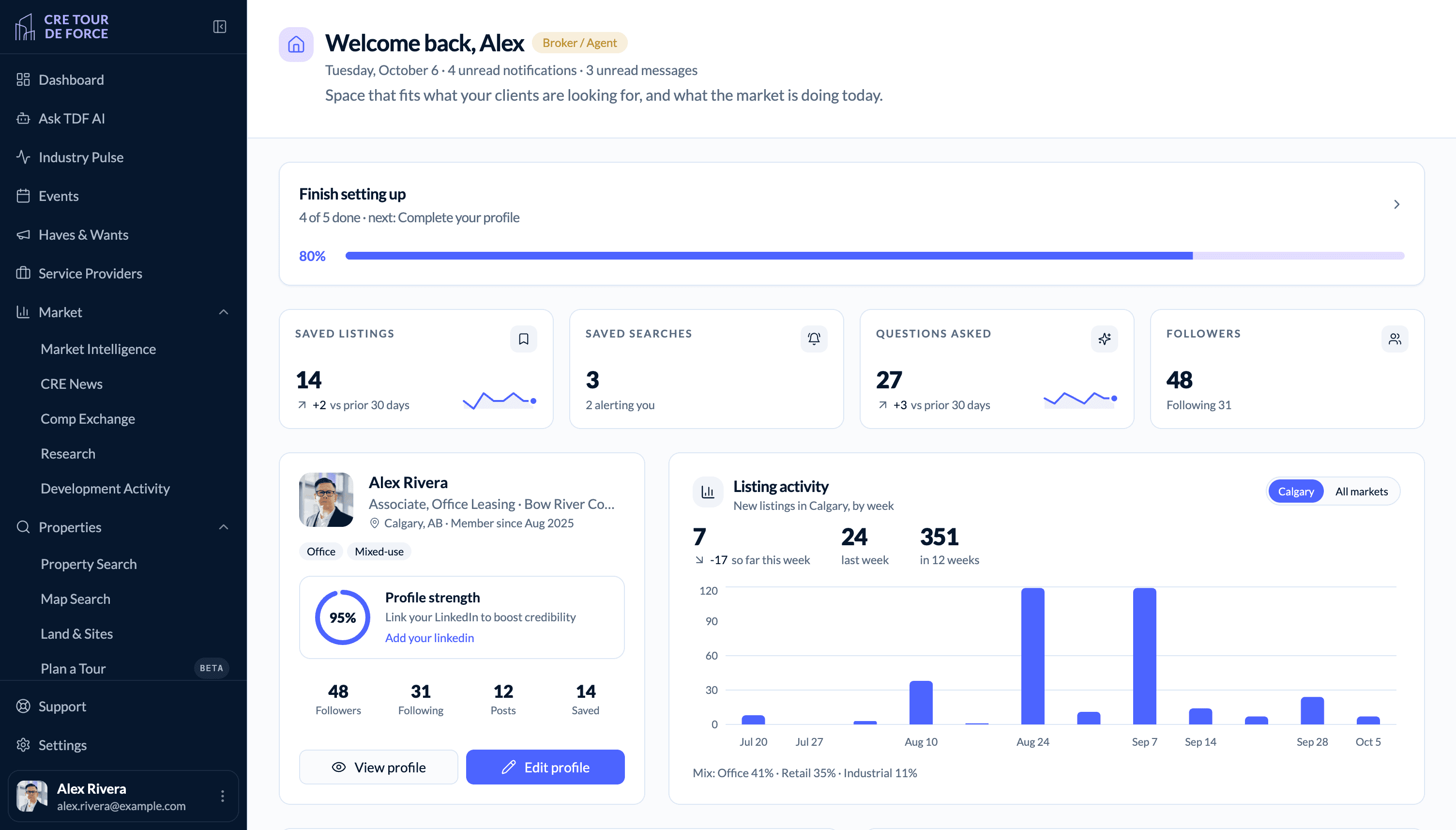The width and height of the screenshot is (1456, 830).
Task: Collapse the Properties section in sidebar
Action: (224, 527)
